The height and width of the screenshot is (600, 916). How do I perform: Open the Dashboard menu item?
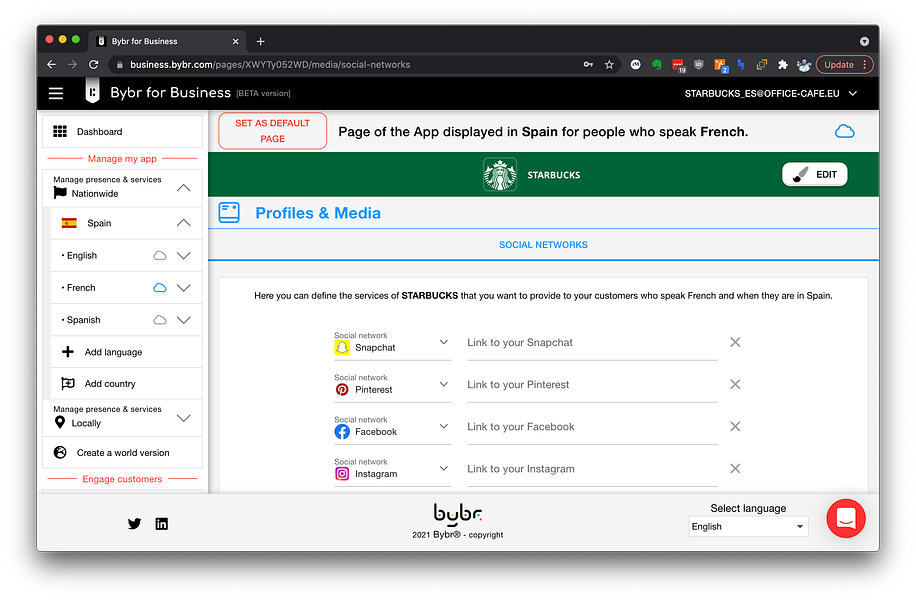(x=123, y=131)
